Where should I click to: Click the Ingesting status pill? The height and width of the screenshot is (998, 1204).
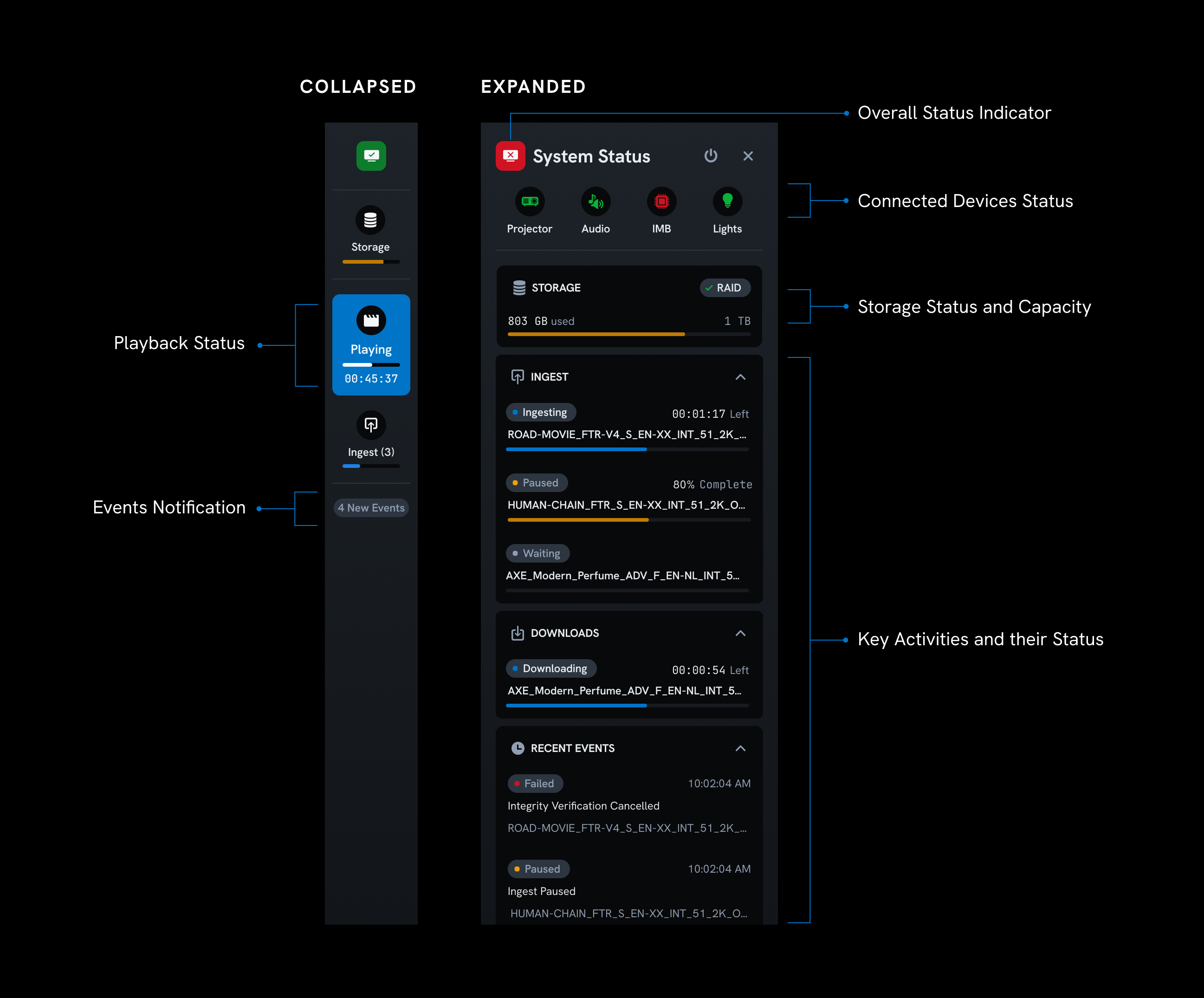point(541,412)
